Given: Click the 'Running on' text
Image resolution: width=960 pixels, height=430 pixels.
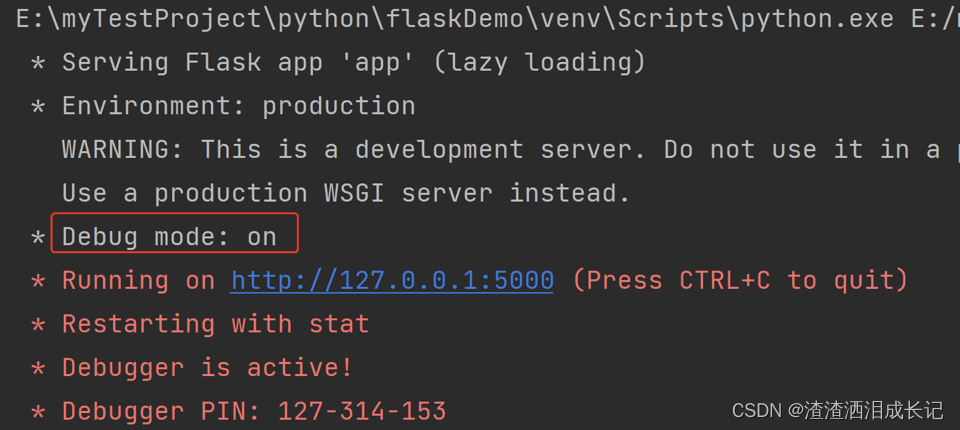Looking at the screenshot, I should pyautogui.click(x=138, y=281).
